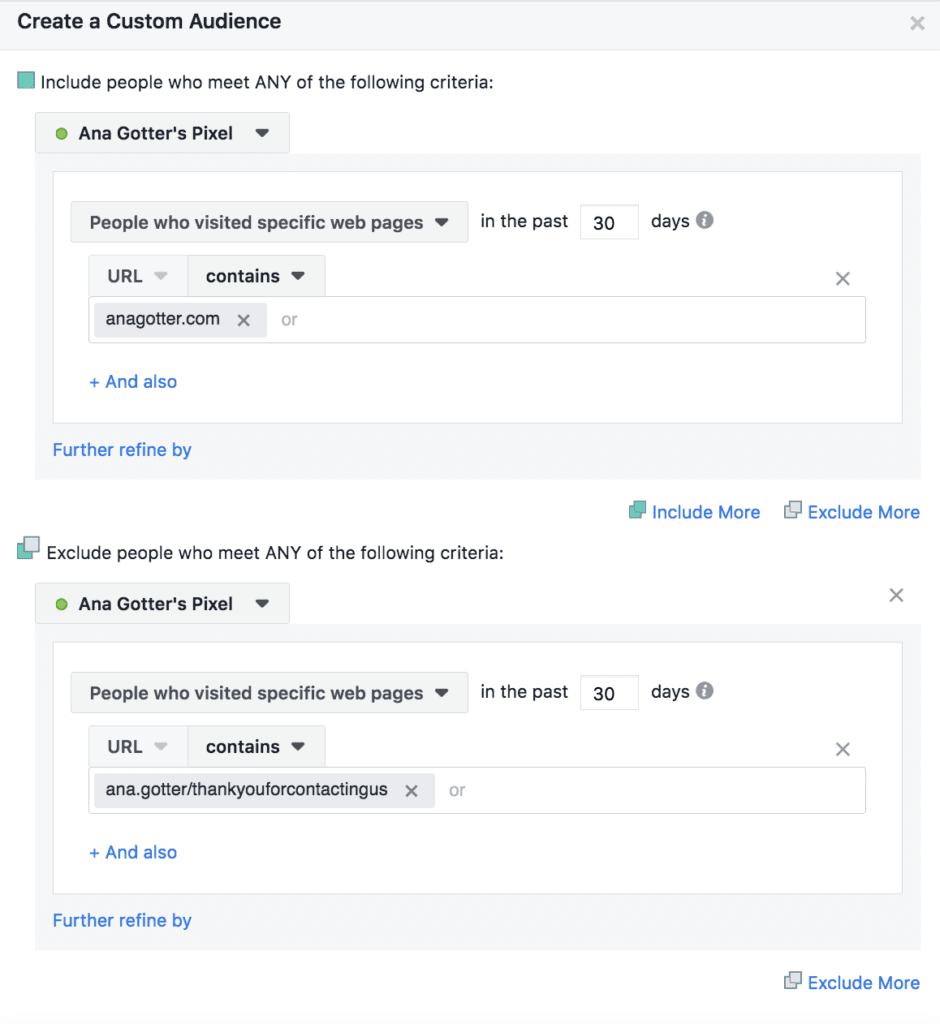Remove the entire exclude pixel block
This screenshot has height=1024, width=940.
pyautogui.click(x=896, y=595)
